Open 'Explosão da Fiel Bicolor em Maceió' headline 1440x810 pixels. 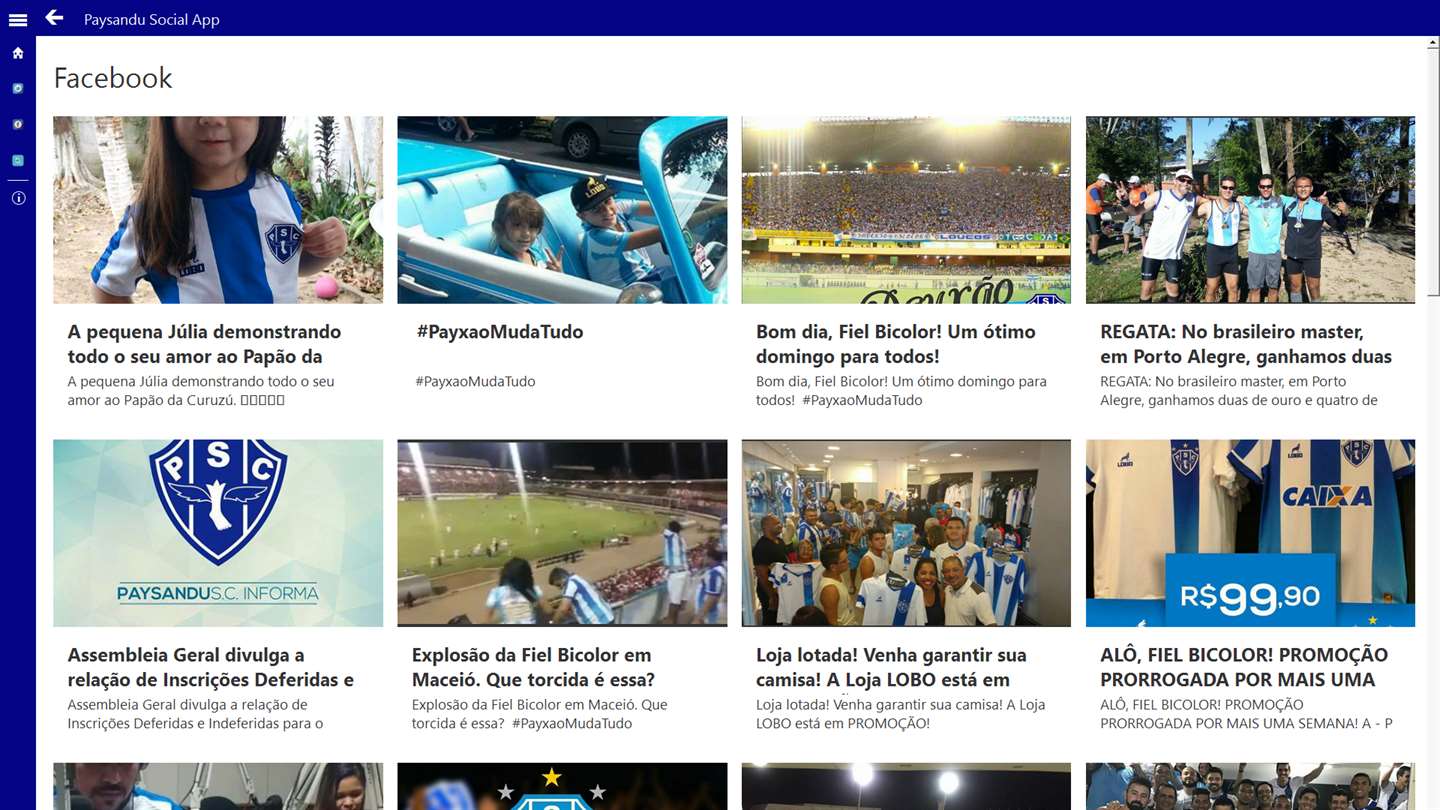pos(533,667)
